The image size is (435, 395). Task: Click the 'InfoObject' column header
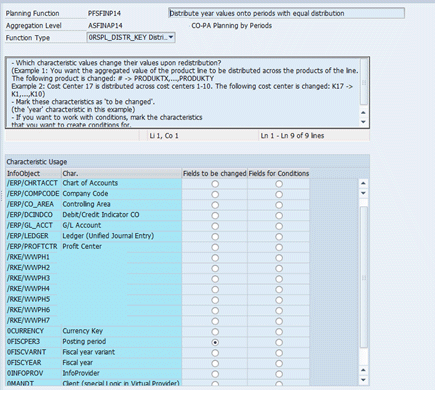tap(33, 173)
